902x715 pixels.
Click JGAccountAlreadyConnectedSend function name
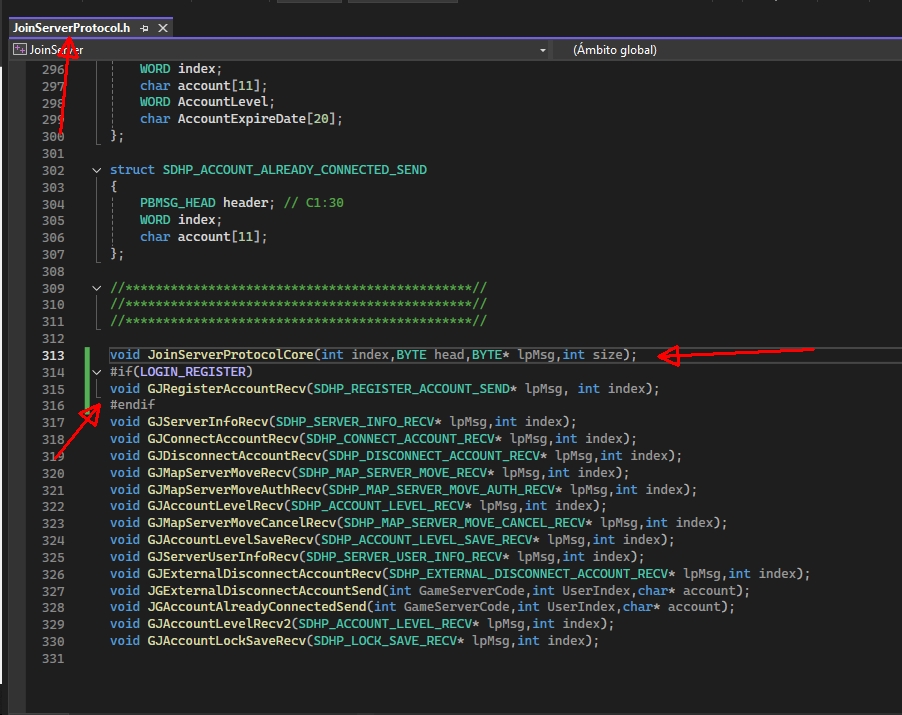[x=257, y=607]
